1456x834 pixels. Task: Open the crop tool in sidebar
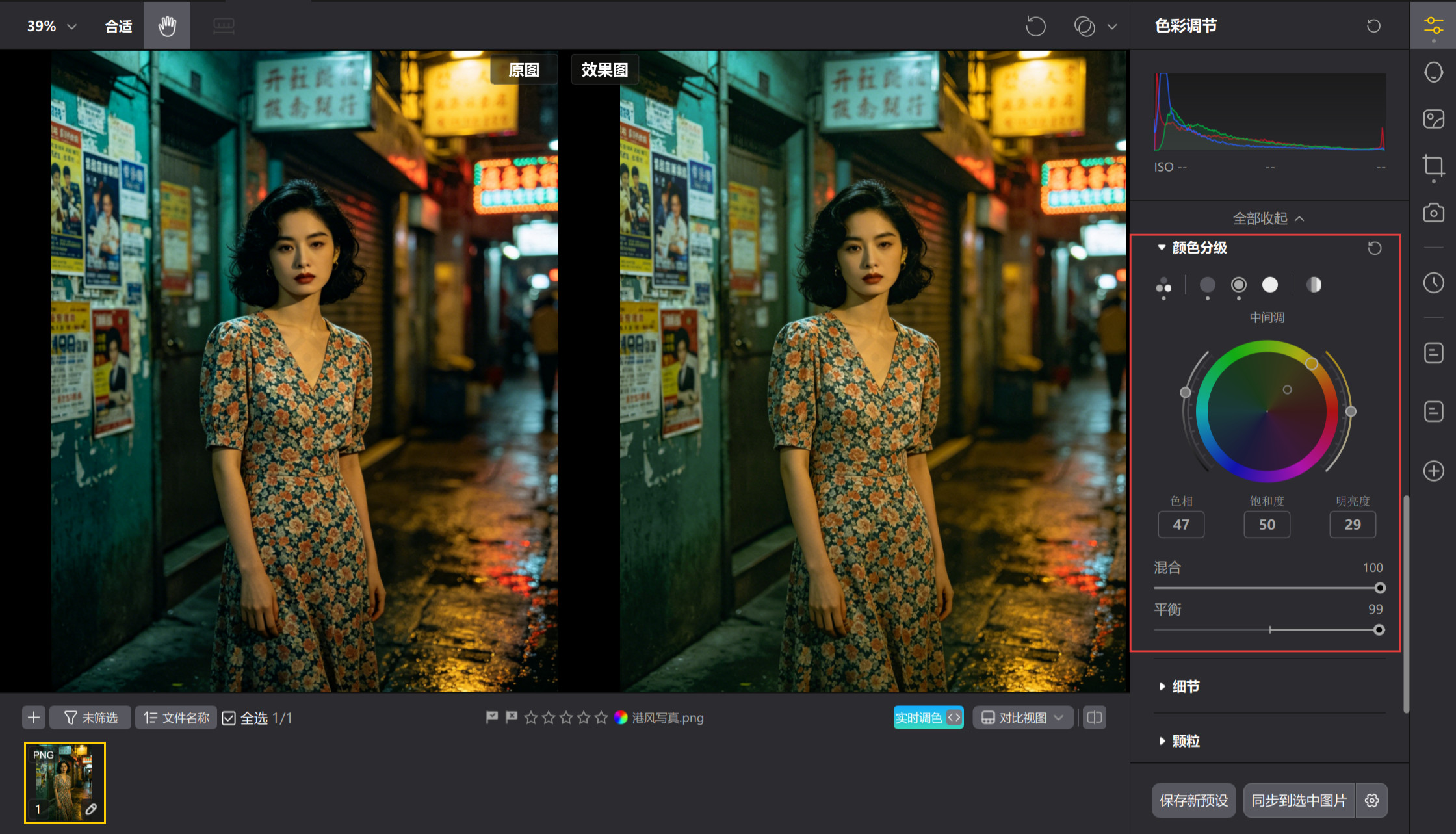click(1433, 166)
